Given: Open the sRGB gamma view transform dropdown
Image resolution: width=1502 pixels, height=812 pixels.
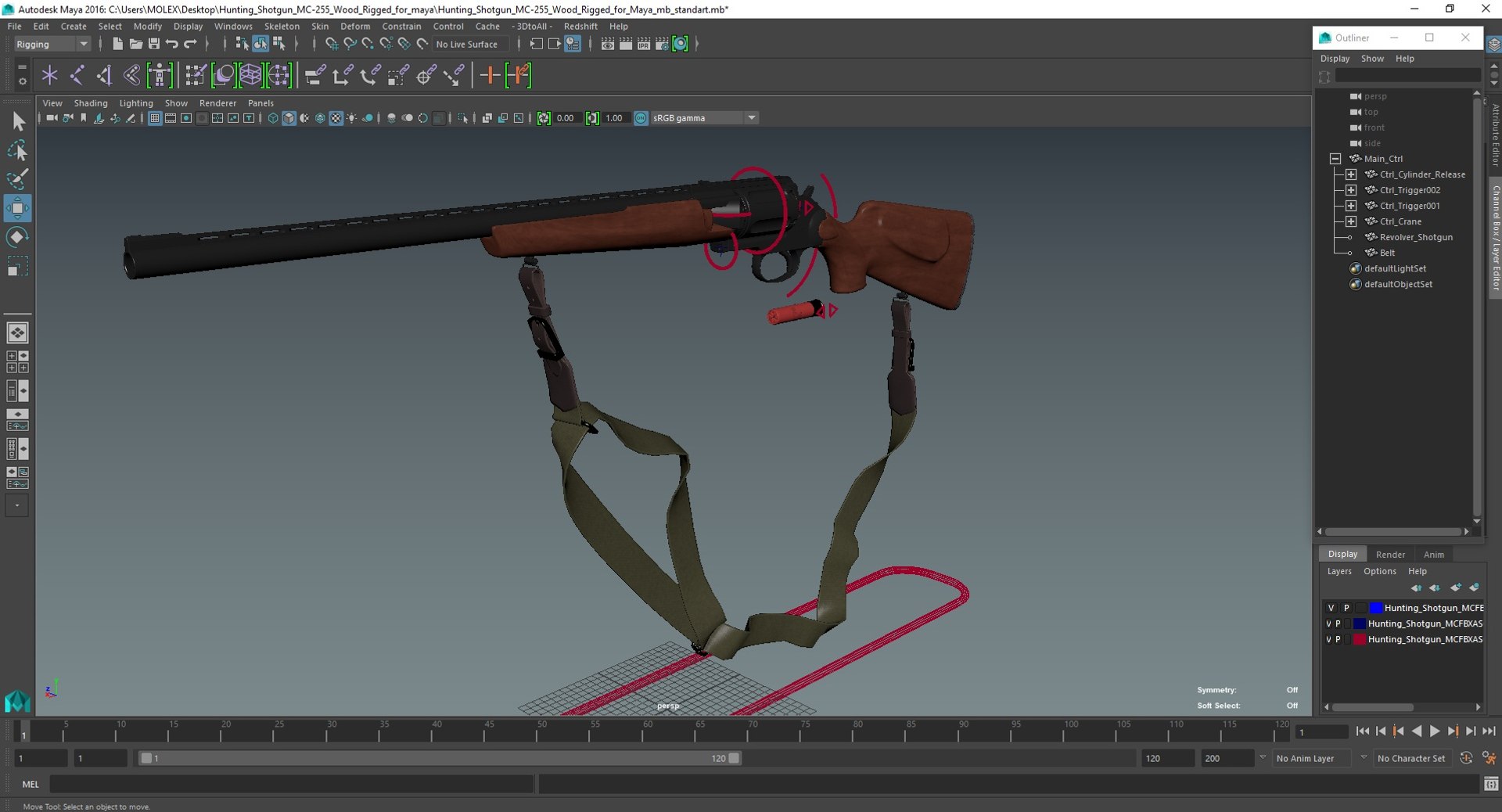Looking at the screenshot, I should (x=704, y=118).
